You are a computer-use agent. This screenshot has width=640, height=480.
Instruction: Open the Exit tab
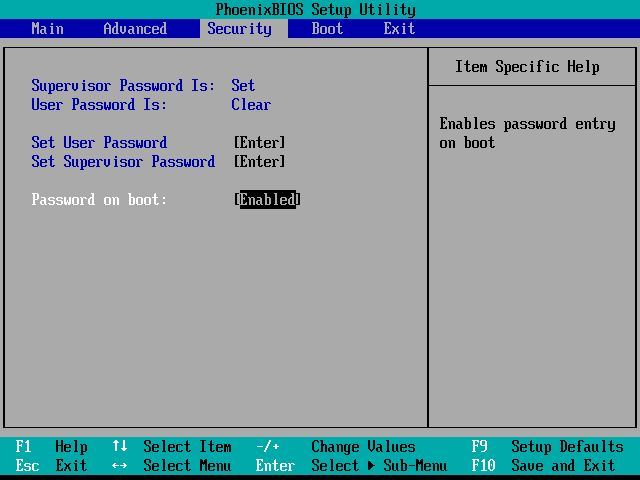[399, 29]
